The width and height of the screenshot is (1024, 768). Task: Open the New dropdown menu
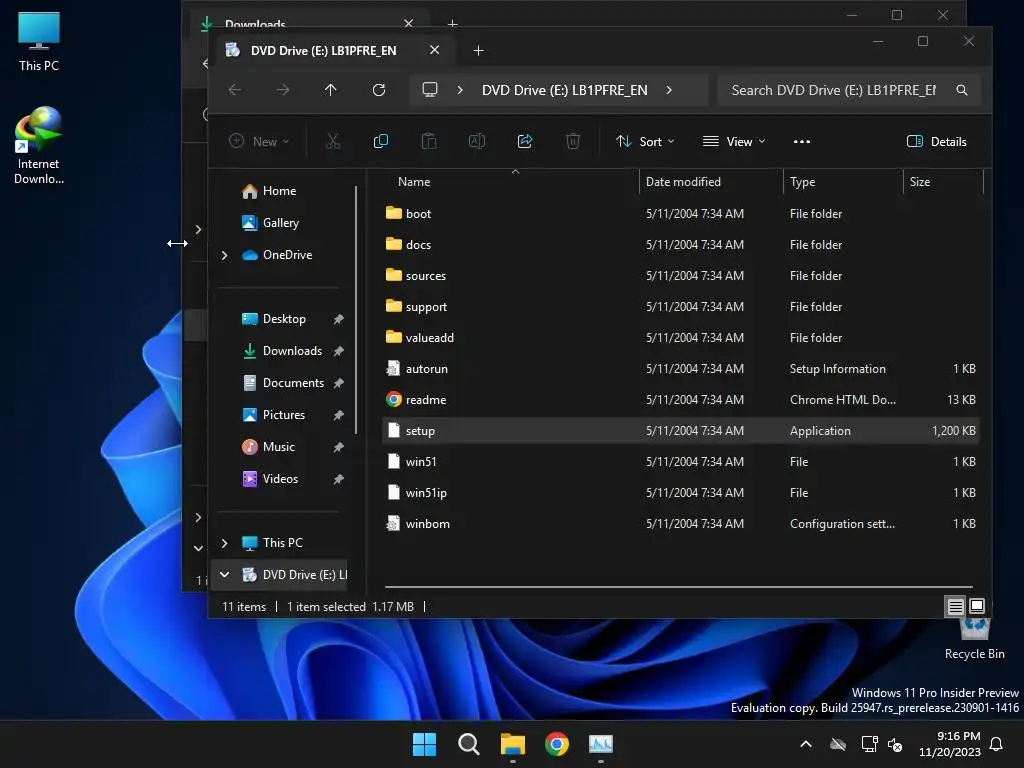coord(259,142)
